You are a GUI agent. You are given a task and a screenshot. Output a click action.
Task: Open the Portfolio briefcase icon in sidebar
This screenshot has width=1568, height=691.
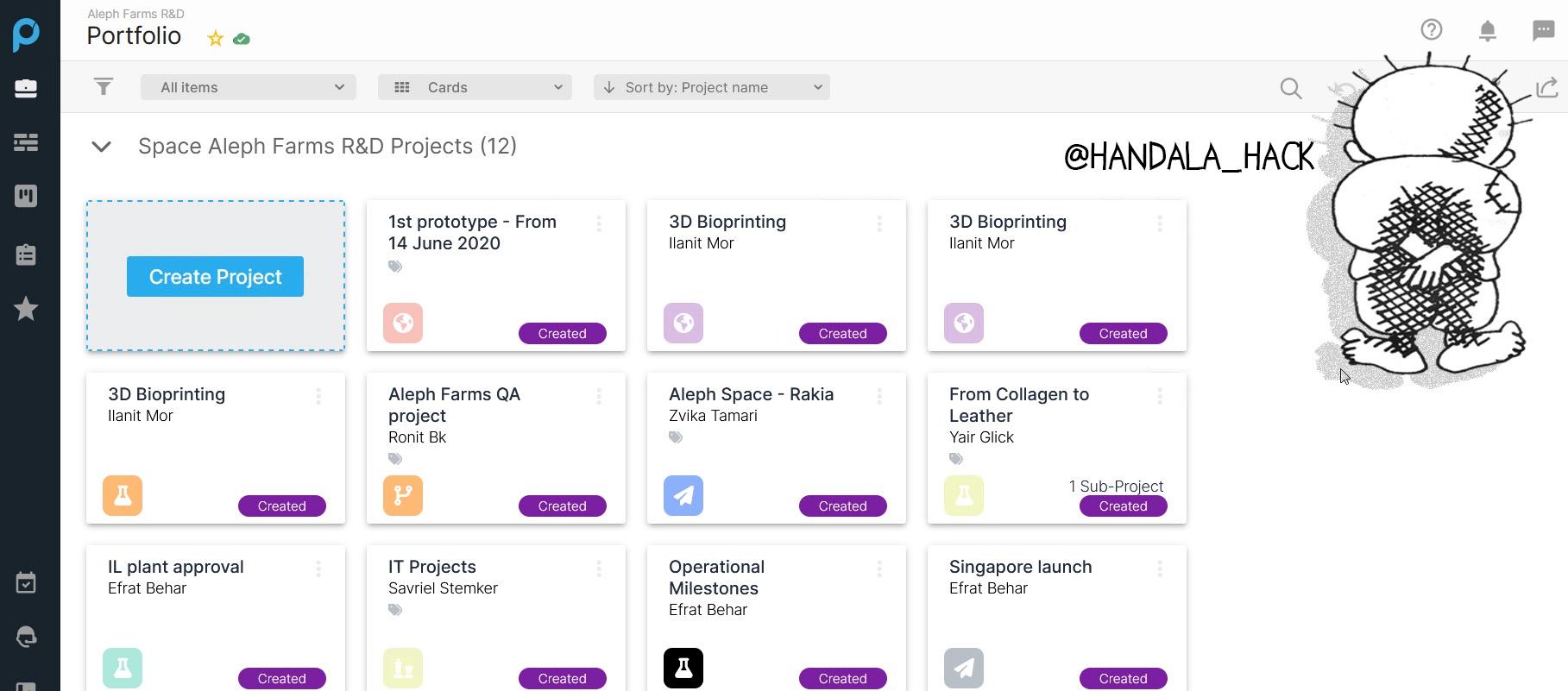coord(26,88)
